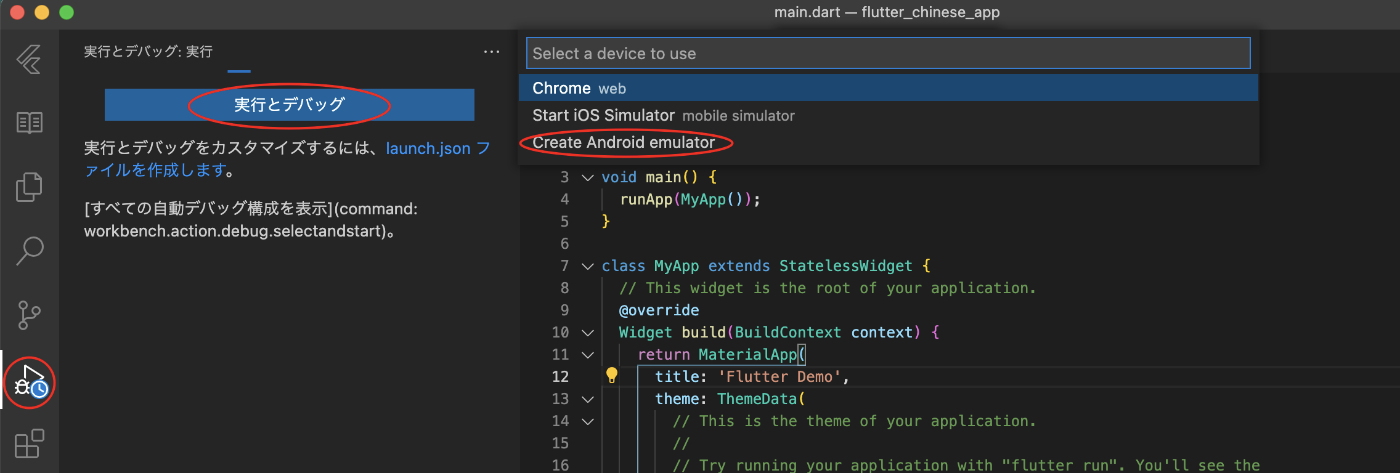1400x473 pixels.
Task: Click the 実行とデバッグ button
Action: tap(290, 105)
